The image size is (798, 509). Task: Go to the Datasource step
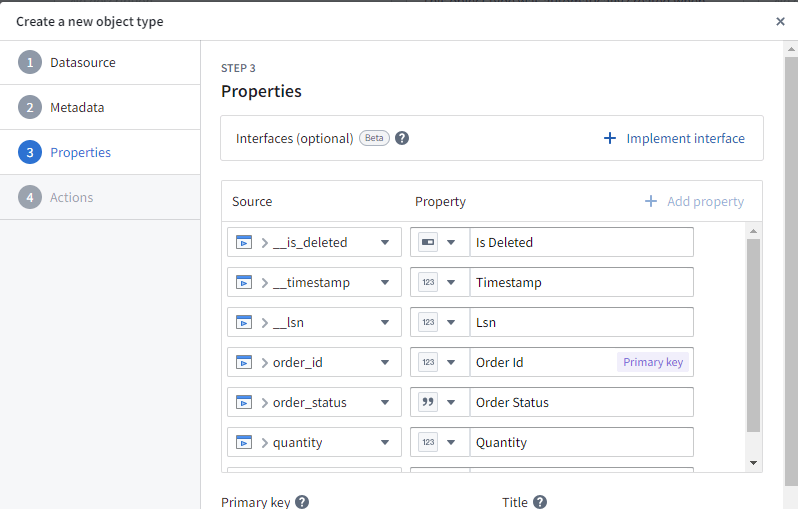coord(83,62)
